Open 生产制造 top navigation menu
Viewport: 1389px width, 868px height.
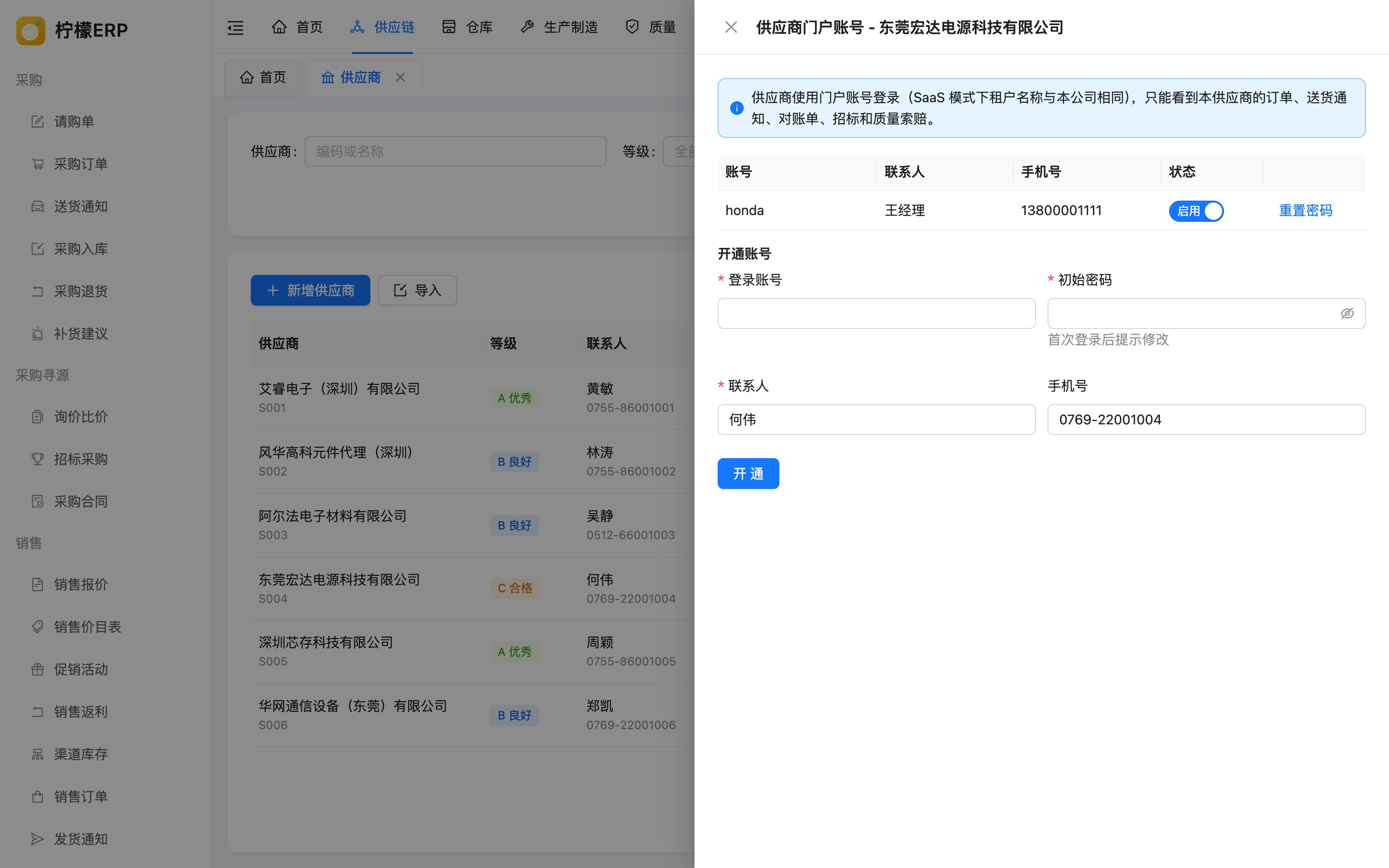coord(559,27)
